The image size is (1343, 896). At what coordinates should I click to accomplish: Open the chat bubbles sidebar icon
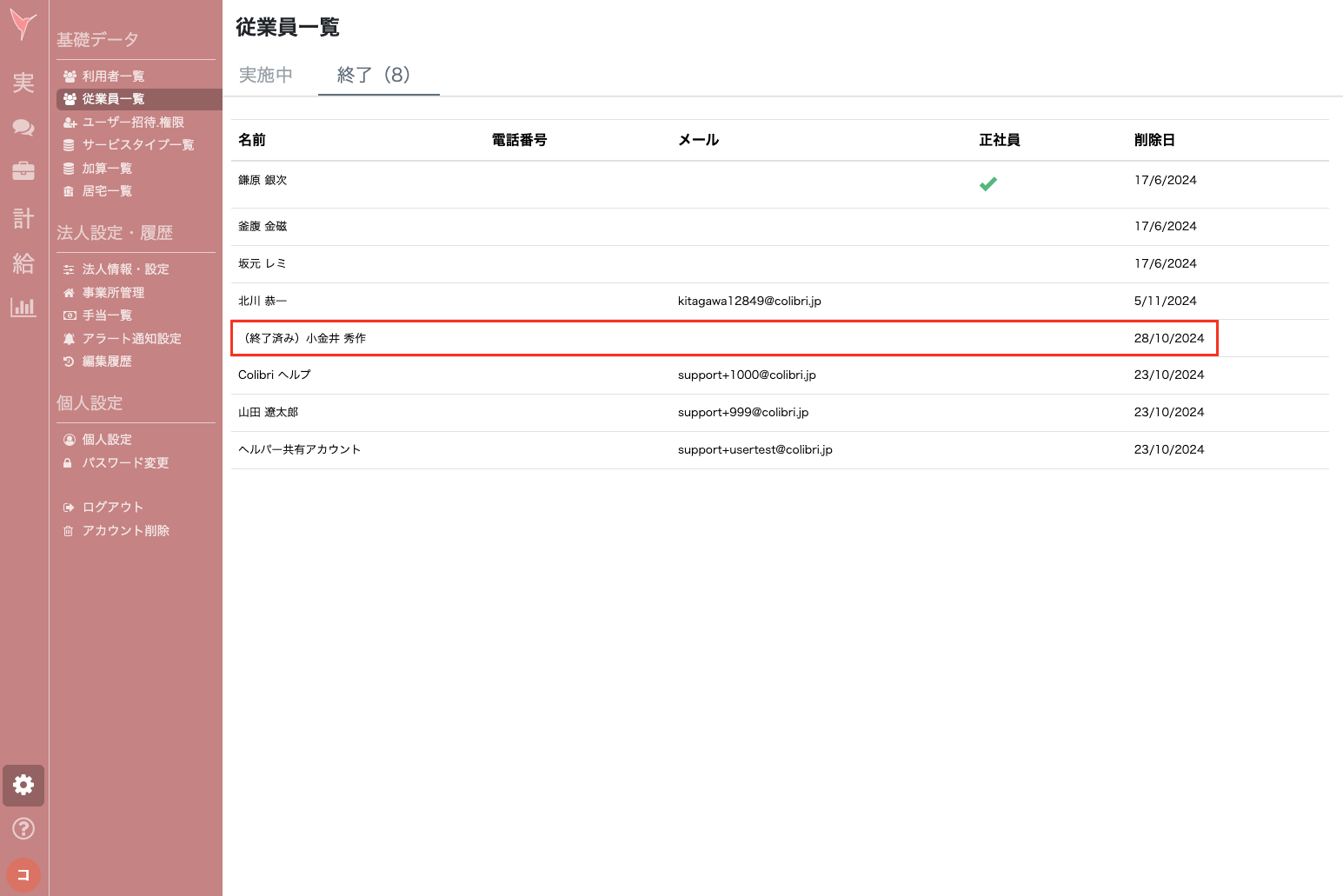pos(23,128)
